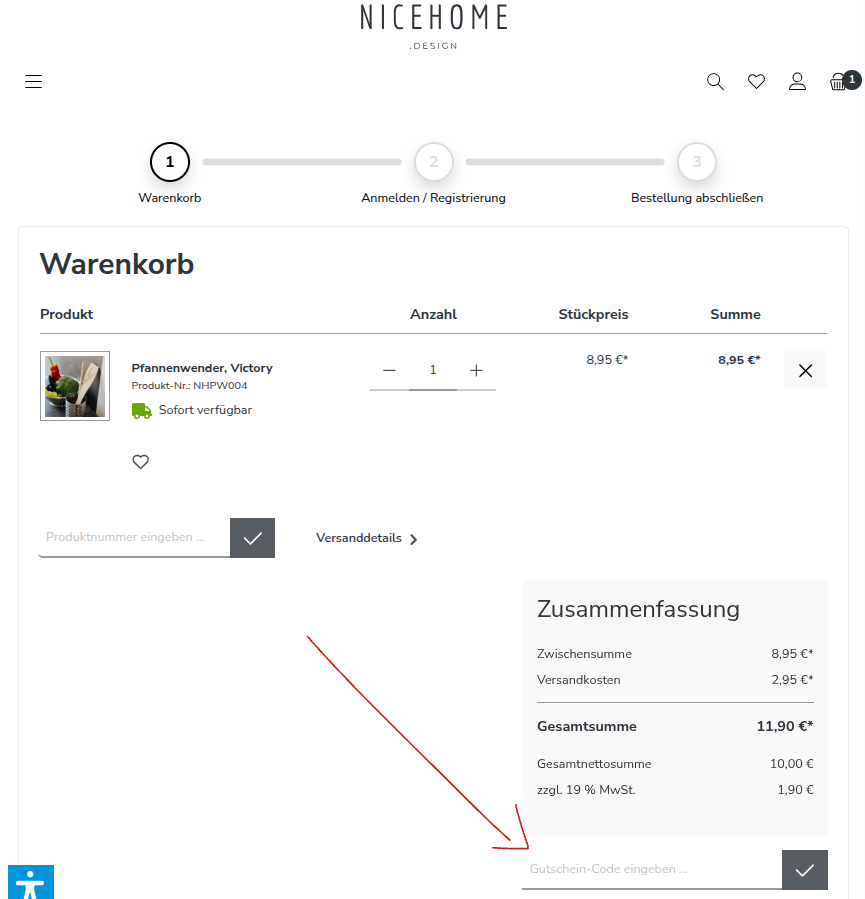The image size is (865, 899).
Task: Open the wishlist heart in header
Action: pyautogui.click(x=756, y=82)
